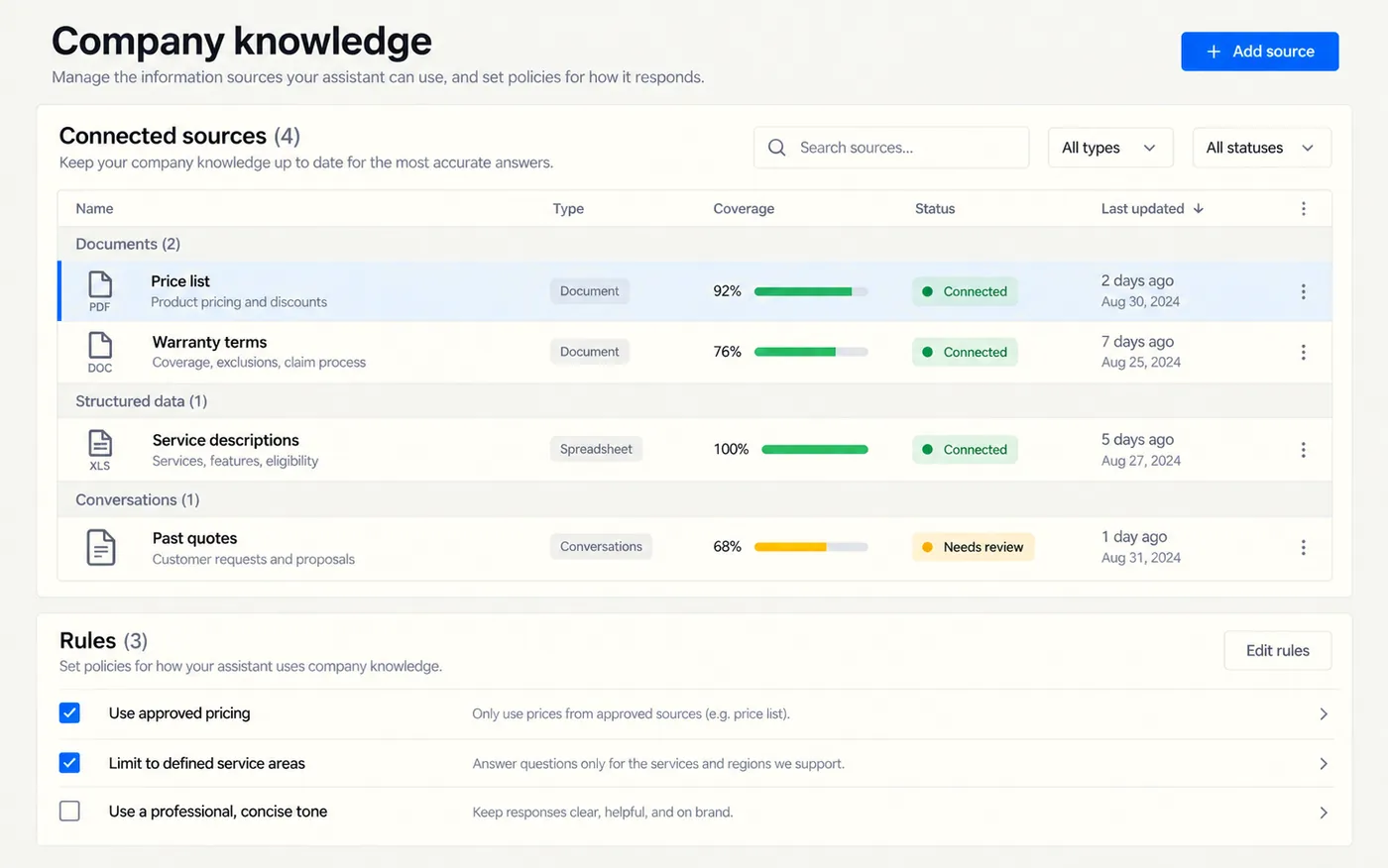Click the Connected badge for Warranty terms
The width and height of the screenshot is (1388, 868).
[965, 352]
